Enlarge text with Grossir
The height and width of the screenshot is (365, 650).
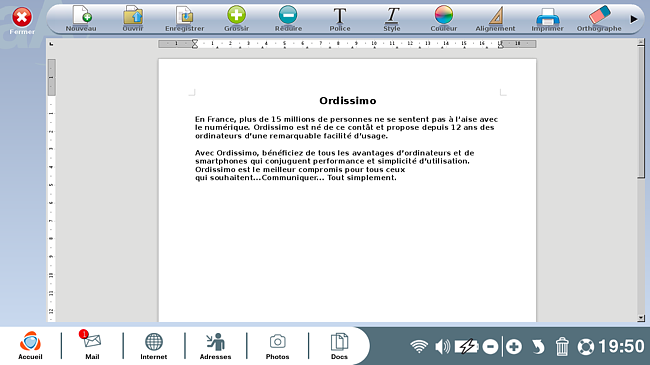click(236, 19)
